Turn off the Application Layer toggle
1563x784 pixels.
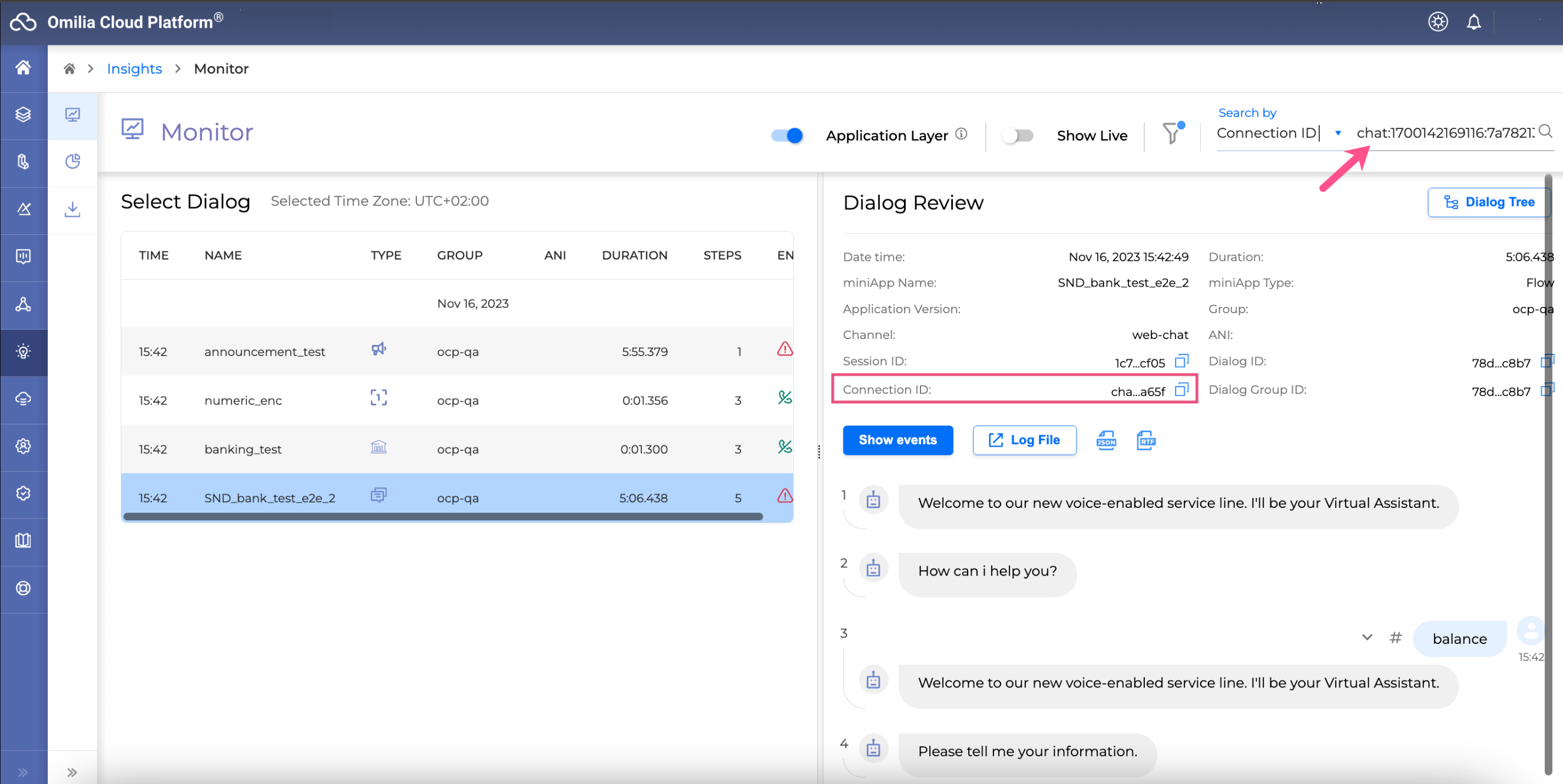click(787, 135)
